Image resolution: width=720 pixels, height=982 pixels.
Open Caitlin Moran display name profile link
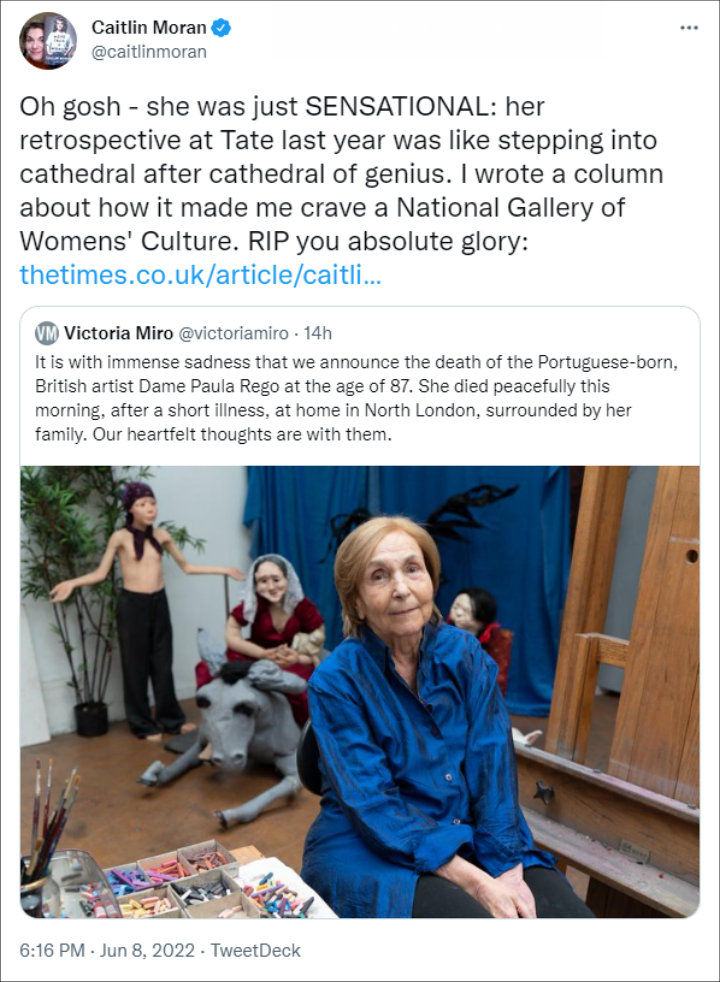coord(148,28)
